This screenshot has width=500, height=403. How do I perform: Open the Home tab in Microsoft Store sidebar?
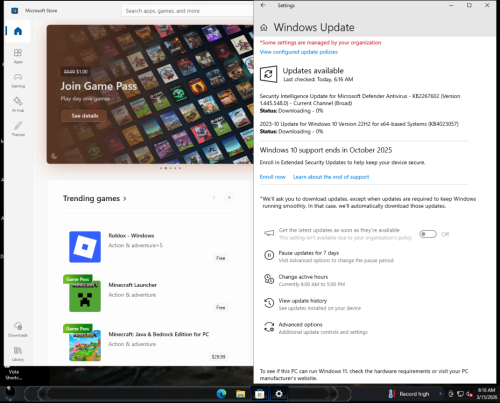(x=18, y=31)
